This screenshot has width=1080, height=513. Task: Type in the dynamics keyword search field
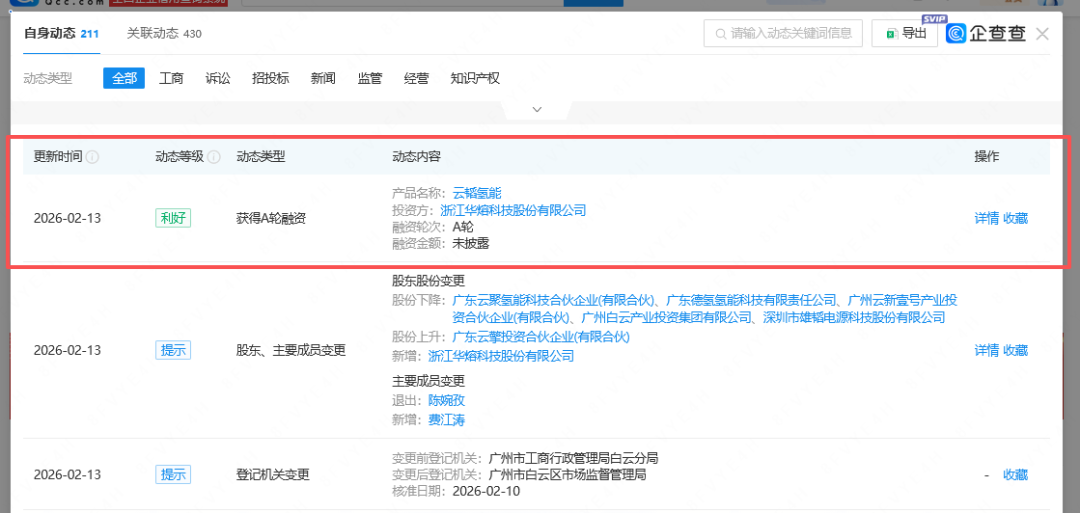(790, 34)
